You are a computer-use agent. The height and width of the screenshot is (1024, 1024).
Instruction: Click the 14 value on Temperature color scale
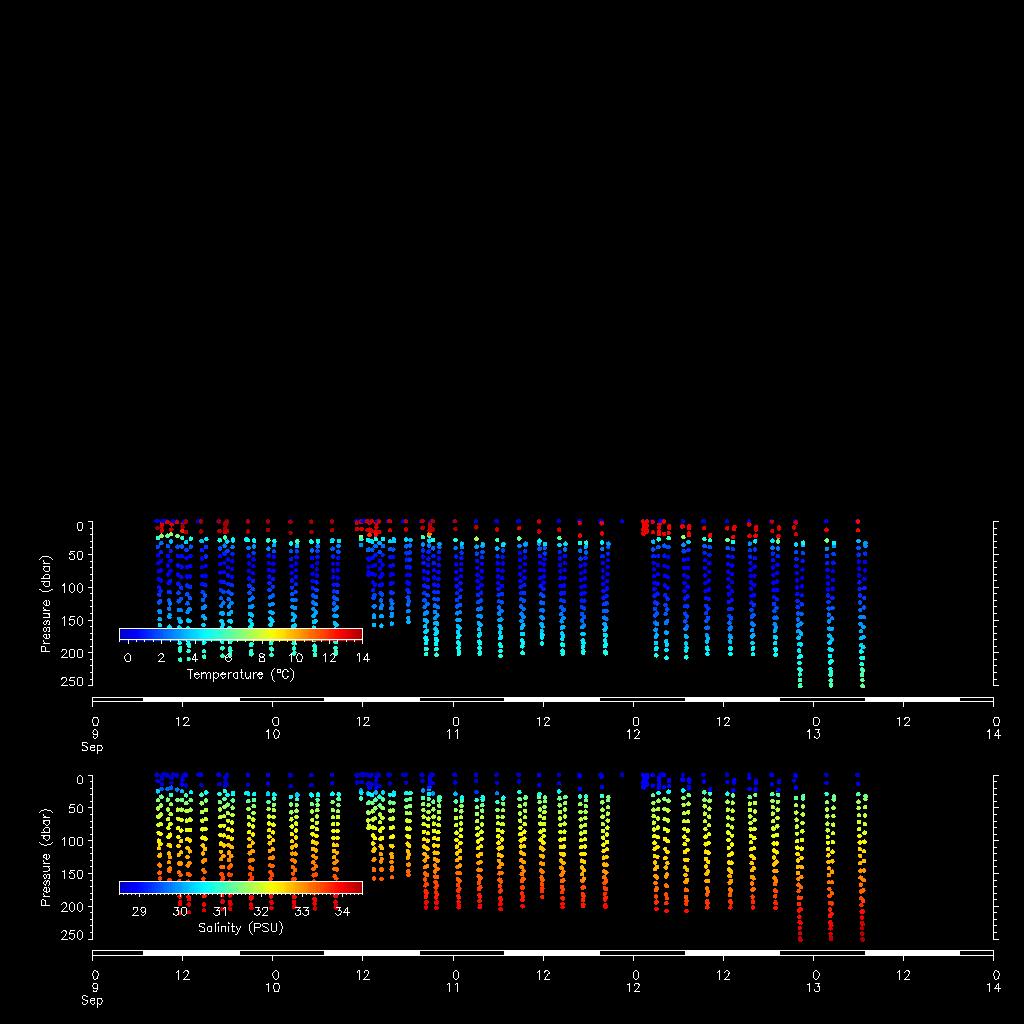[x=363, y=658]
